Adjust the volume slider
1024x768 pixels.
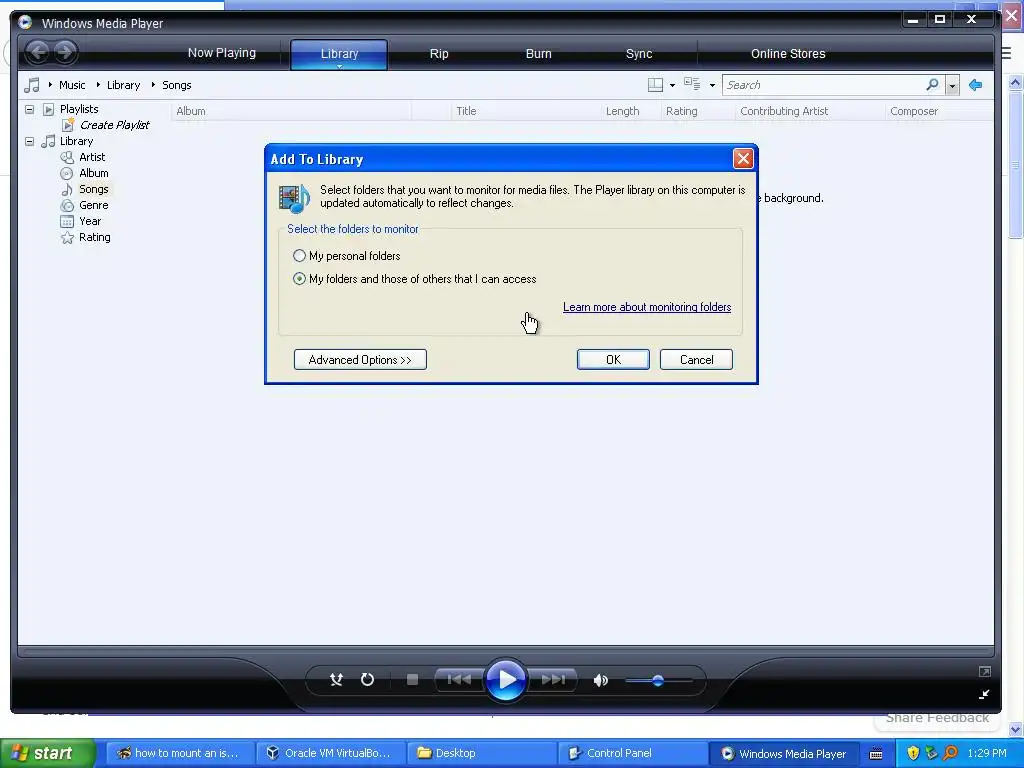click(x=658, y=680)
